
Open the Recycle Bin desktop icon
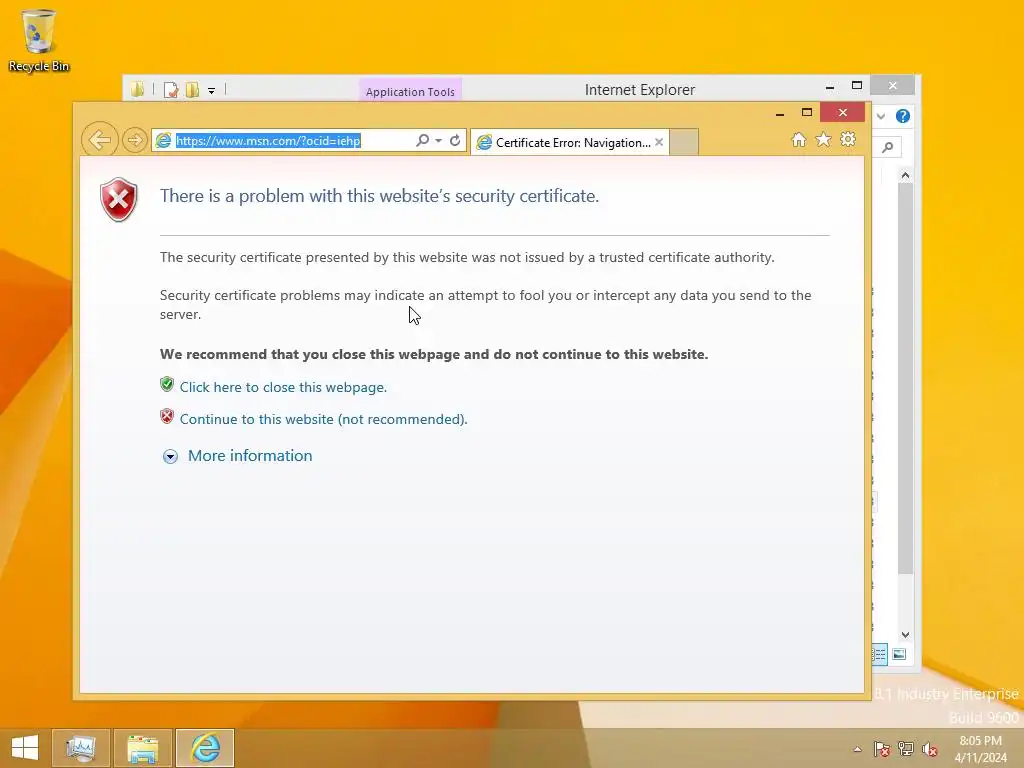click(39, 40)
